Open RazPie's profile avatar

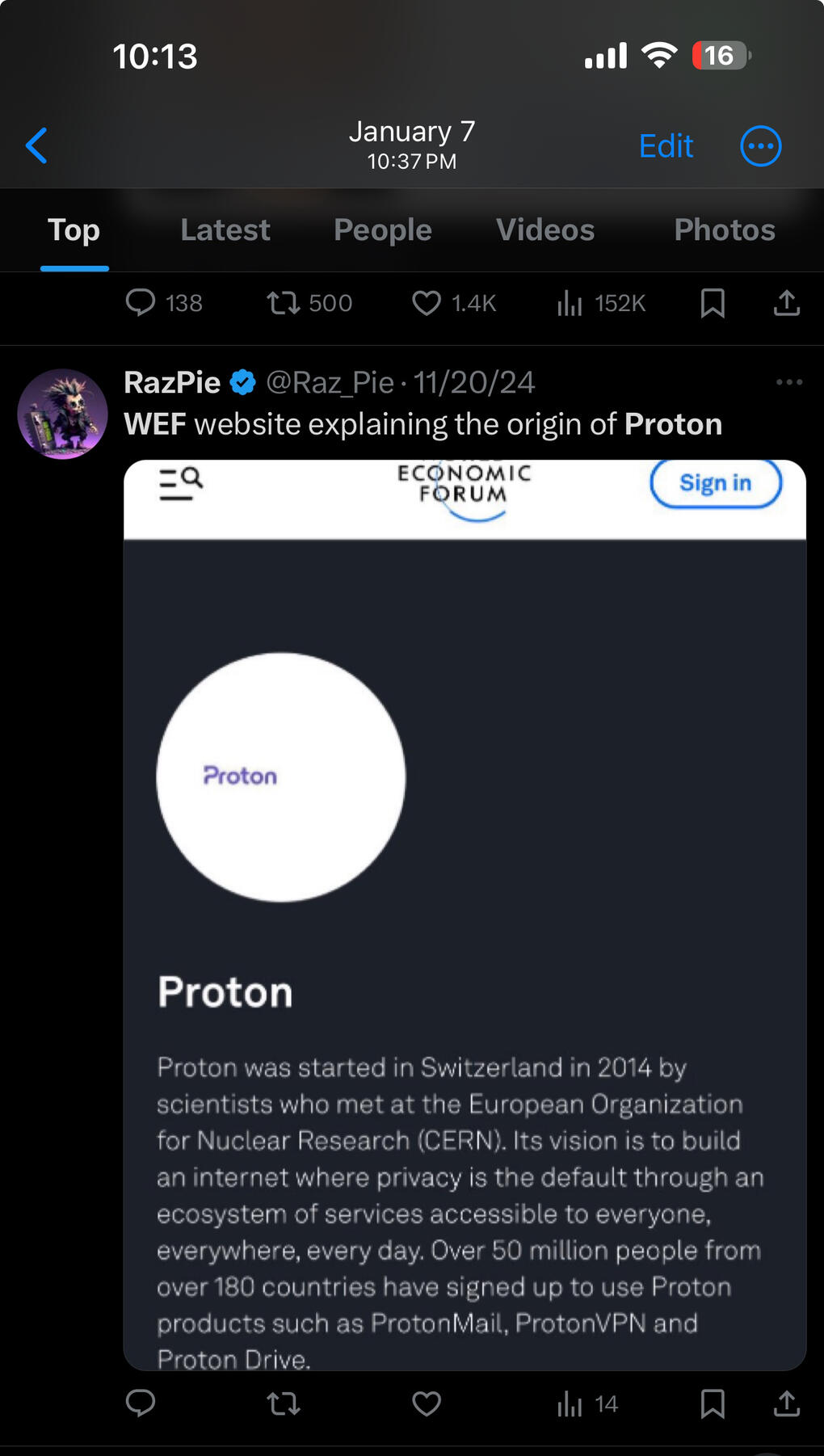point(63,414)
